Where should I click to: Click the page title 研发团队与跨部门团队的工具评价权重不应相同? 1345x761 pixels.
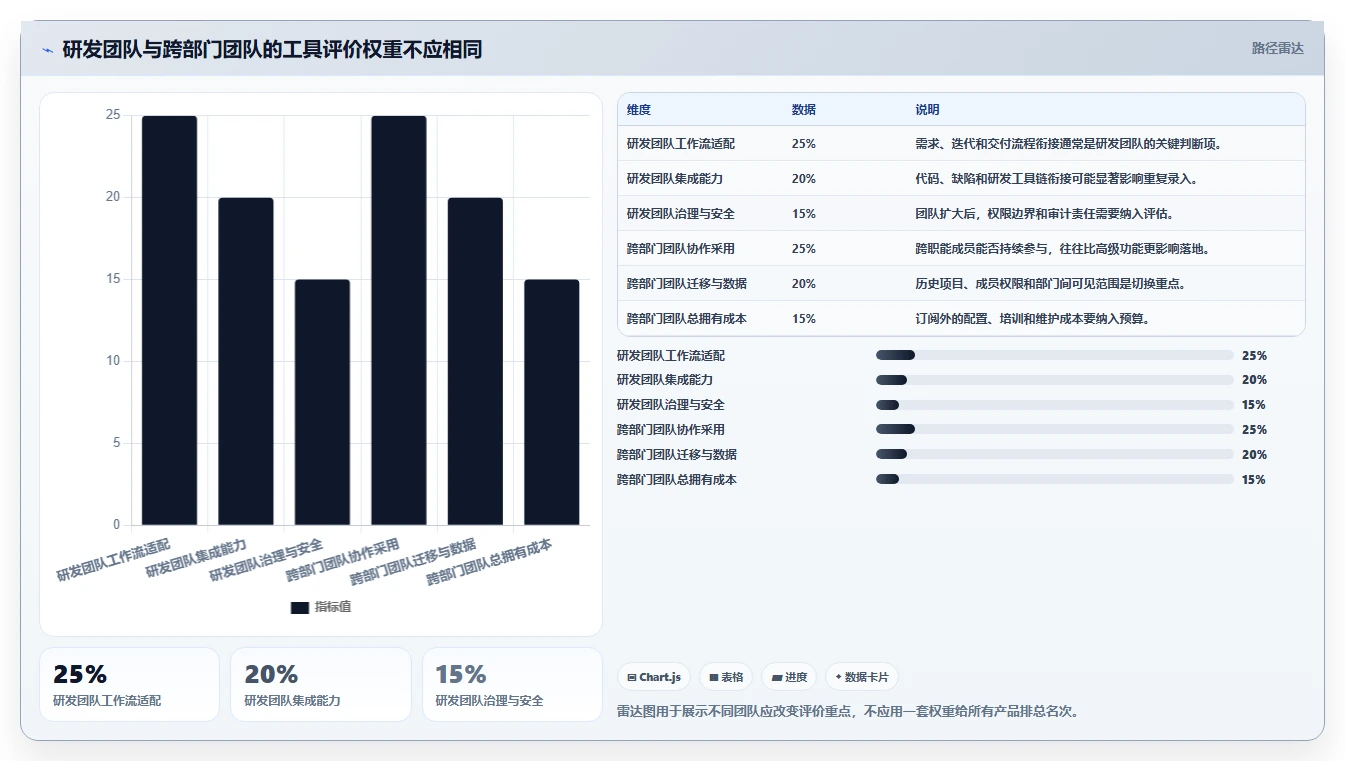point(272,49)
